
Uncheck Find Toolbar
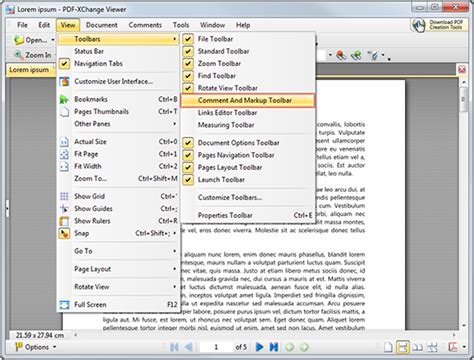188,76
